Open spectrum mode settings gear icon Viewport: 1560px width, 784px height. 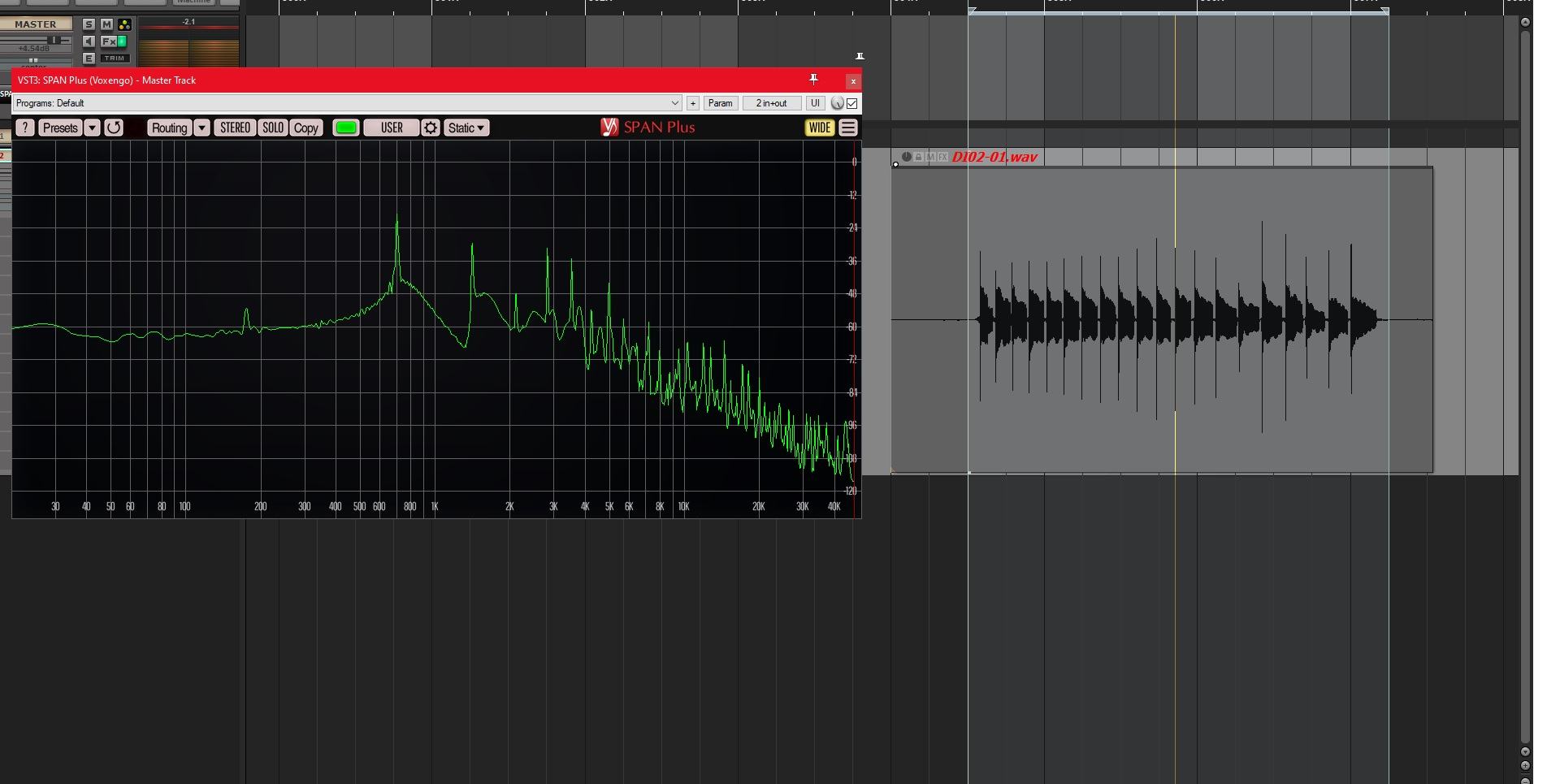click(431, 128)
